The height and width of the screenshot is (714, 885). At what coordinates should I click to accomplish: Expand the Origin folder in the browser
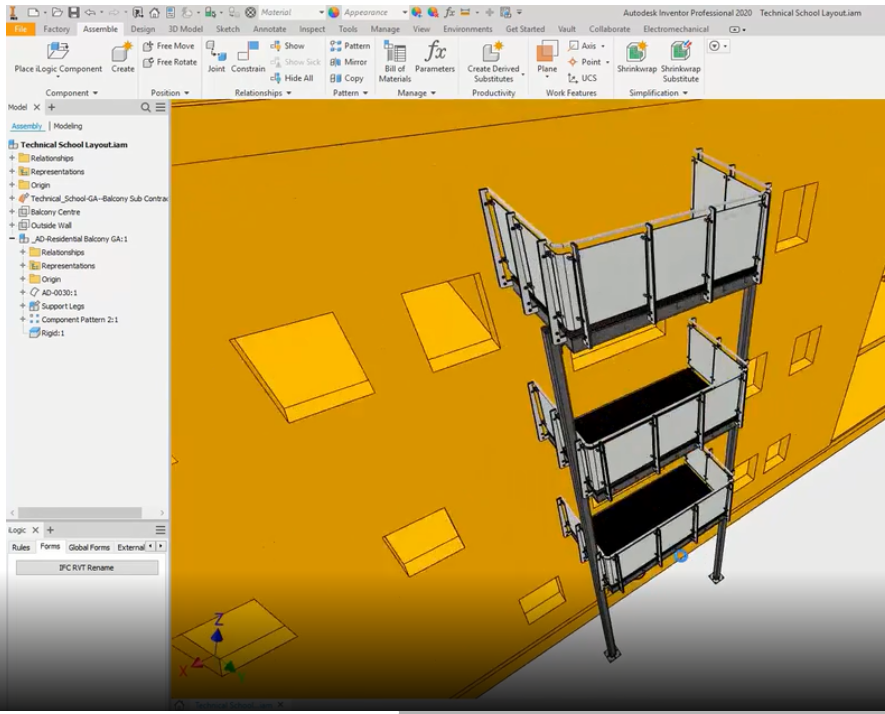[x=14, y=184]
